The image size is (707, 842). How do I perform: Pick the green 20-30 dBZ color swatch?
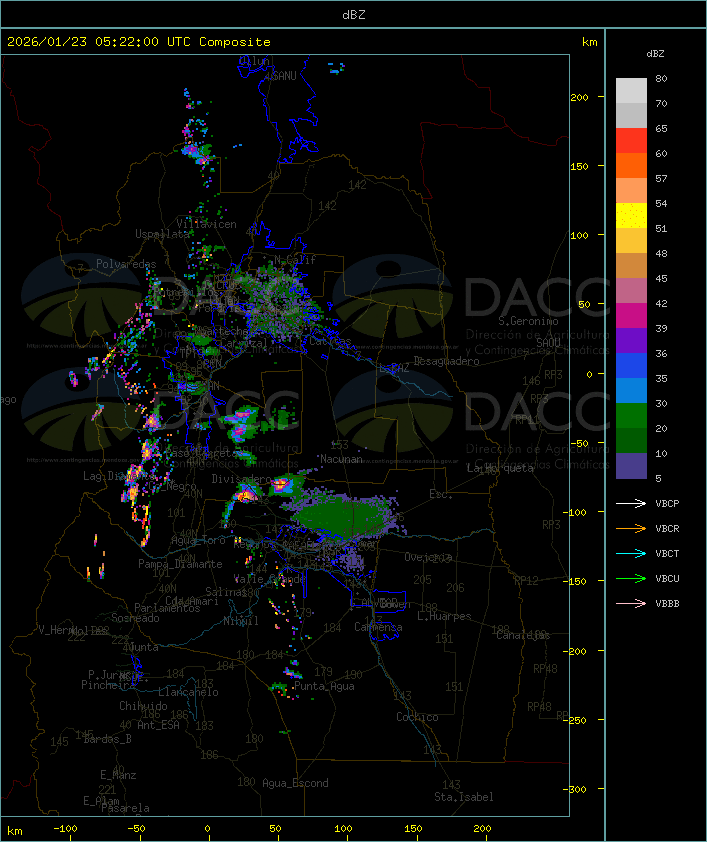click(x=631, y=416)
